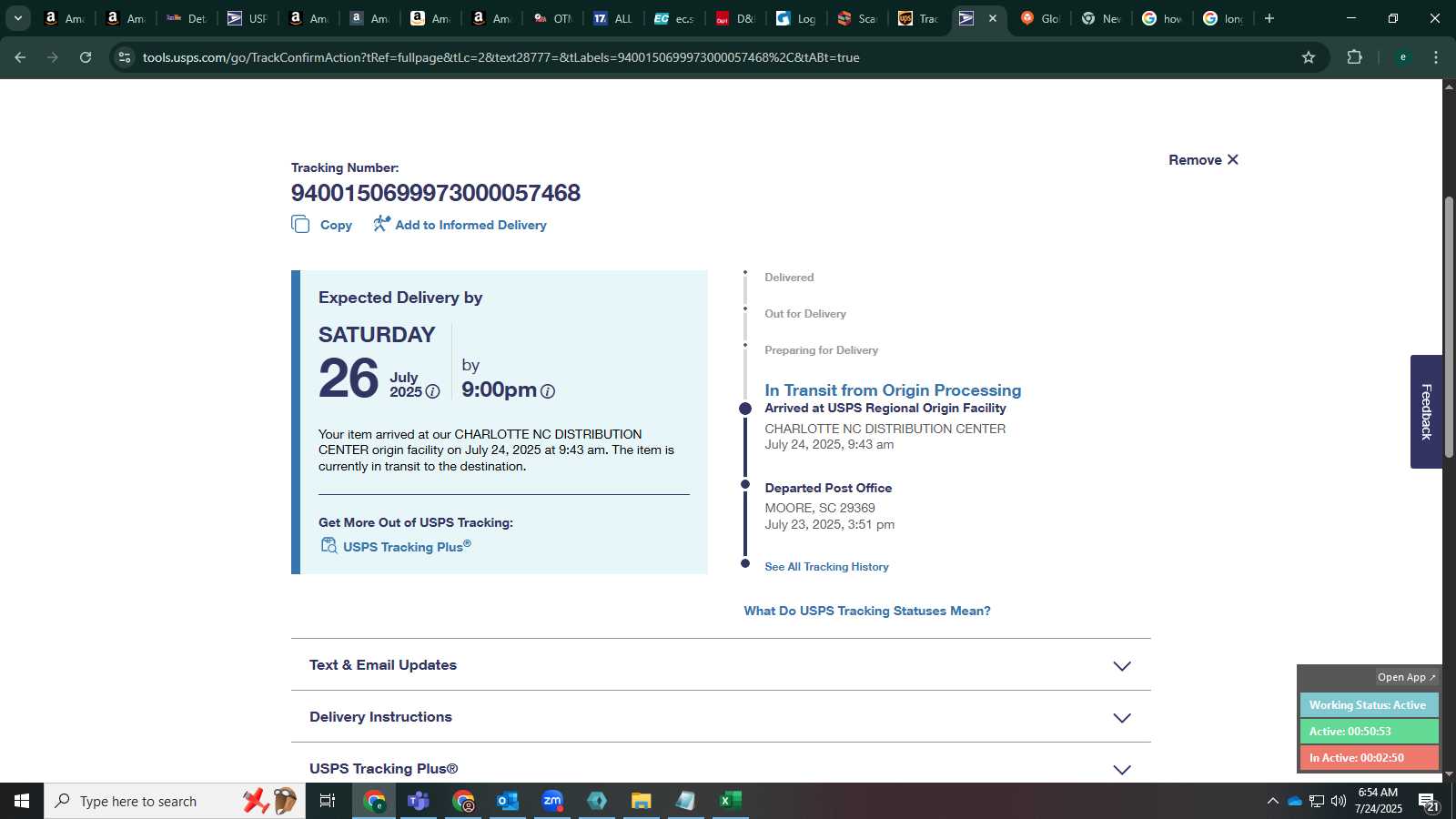Open the USPS Tracking Plus link

coord(407,546)
